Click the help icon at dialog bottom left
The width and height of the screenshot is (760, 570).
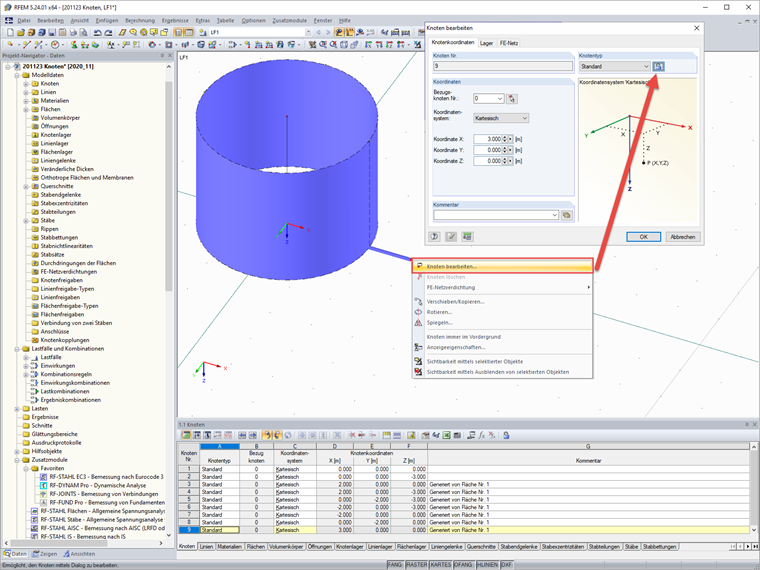tap(434, 237)
